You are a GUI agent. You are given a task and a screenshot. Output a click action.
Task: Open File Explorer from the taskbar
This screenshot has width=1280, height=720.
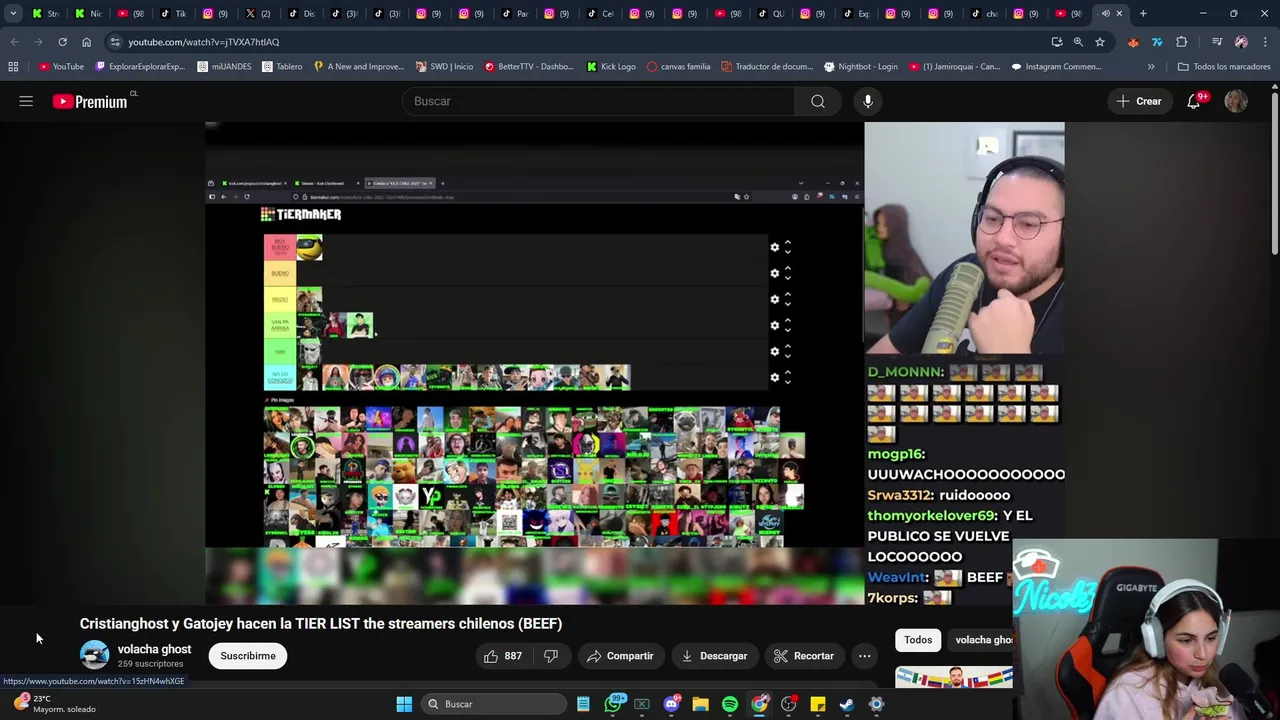point(701,704)
